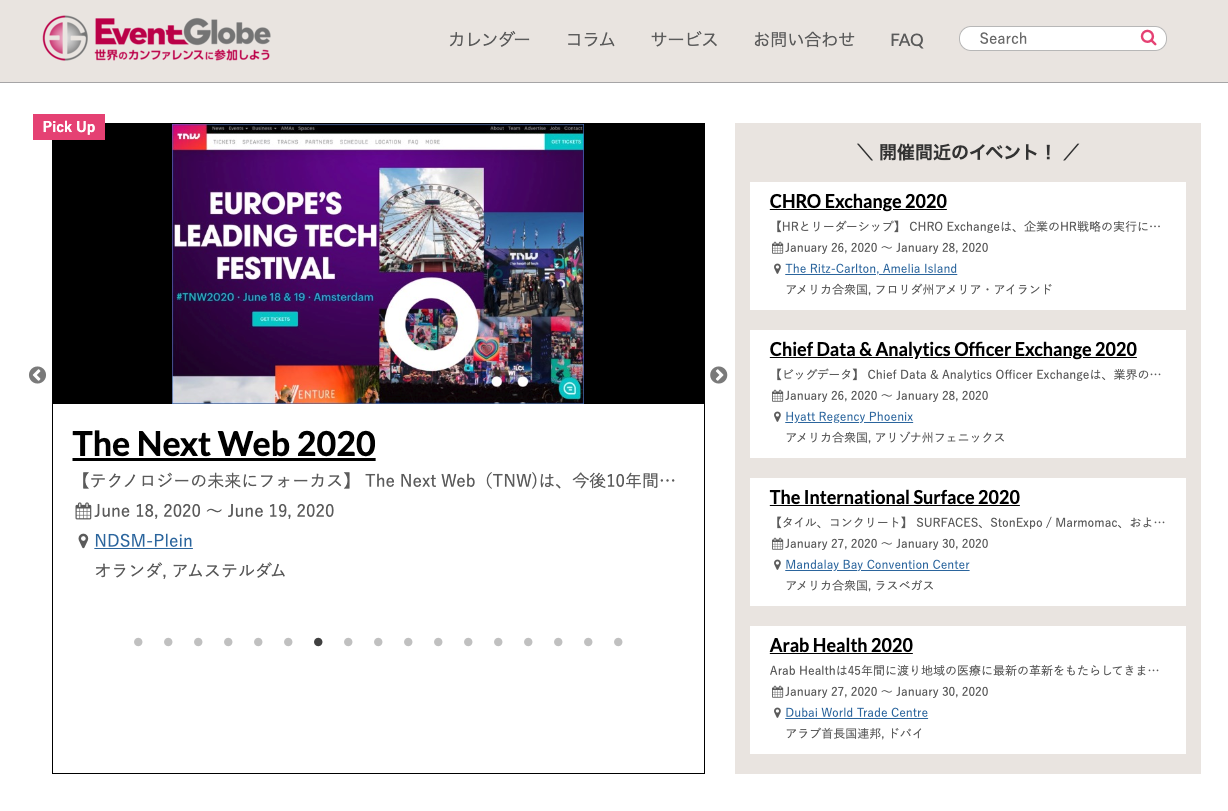The height and width of the screenshot is (811, 1228).
Task: Click calendar icon beside June 18, 2020
Action: (83, 511)
